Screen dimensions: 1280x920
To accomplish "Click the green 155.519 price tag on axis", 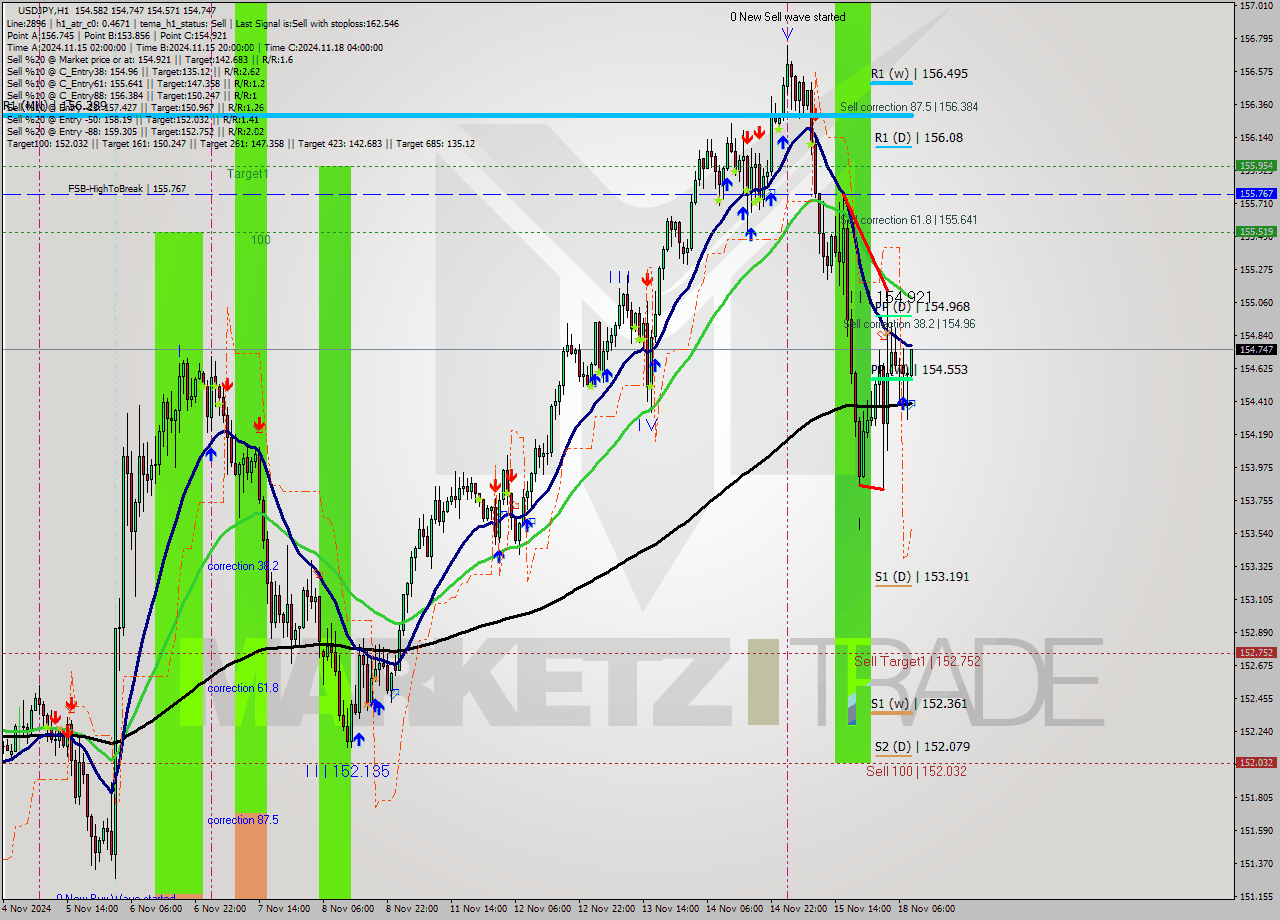I will pyautogui.click(x=1256, y=232).
